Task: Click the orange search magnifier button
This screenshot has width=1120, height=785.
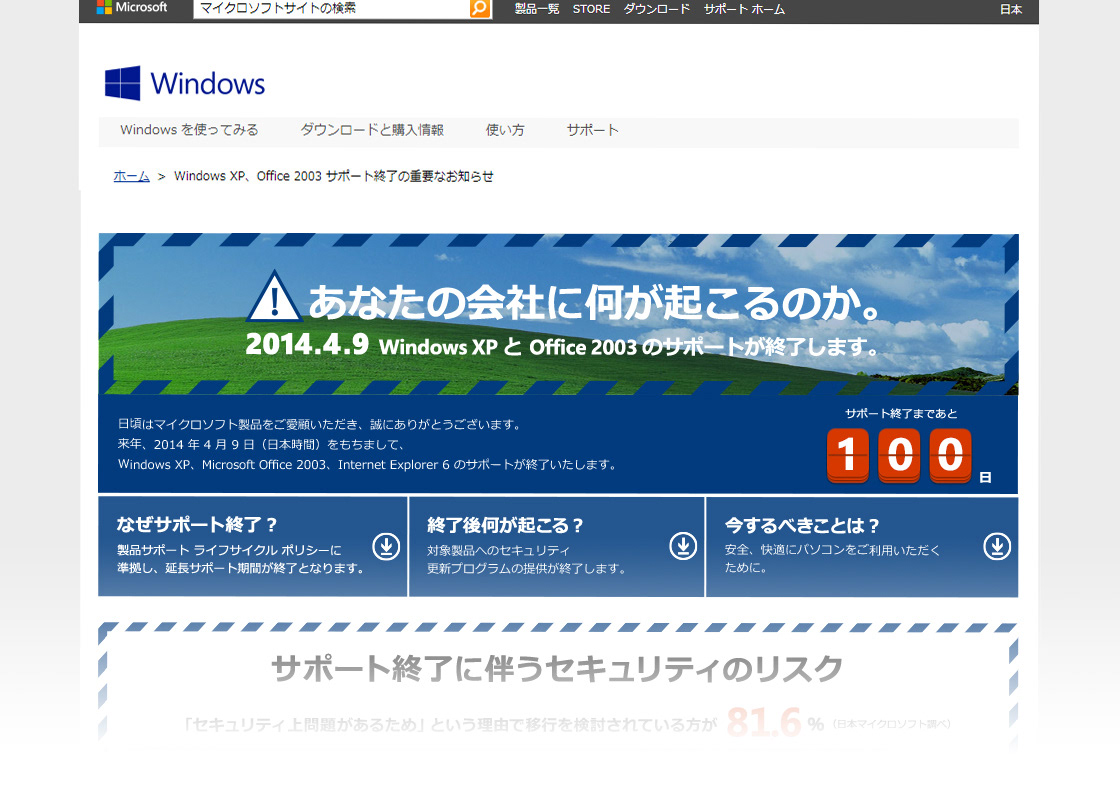Action: coord(480,9)
